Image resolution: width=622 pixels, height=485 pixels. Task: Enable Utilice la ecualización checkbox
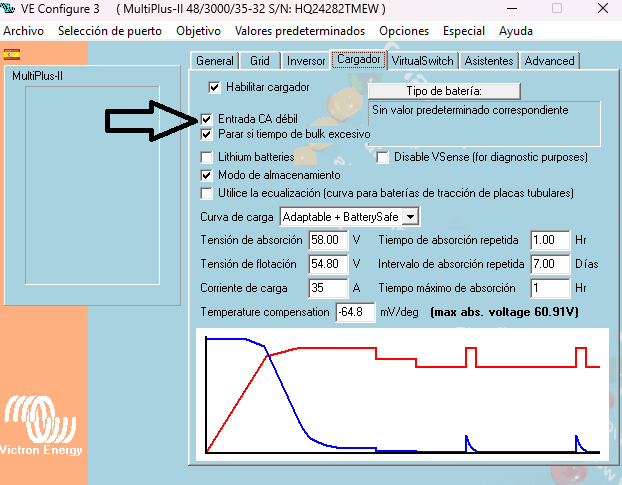206,193
